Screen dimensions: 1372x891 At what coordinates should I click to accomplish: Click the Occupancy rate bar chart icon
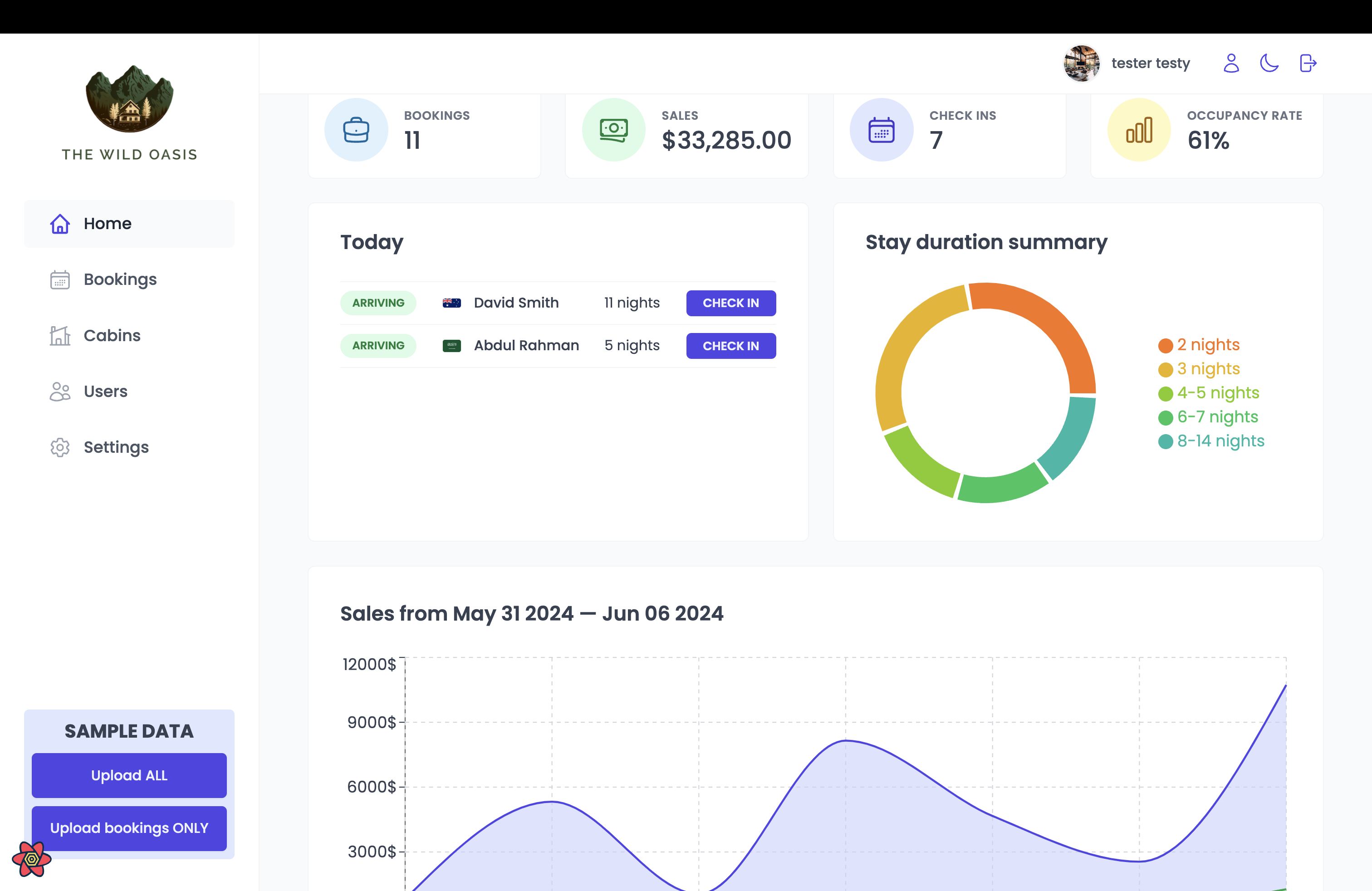pyautogui.click(x=1139, y=130)
